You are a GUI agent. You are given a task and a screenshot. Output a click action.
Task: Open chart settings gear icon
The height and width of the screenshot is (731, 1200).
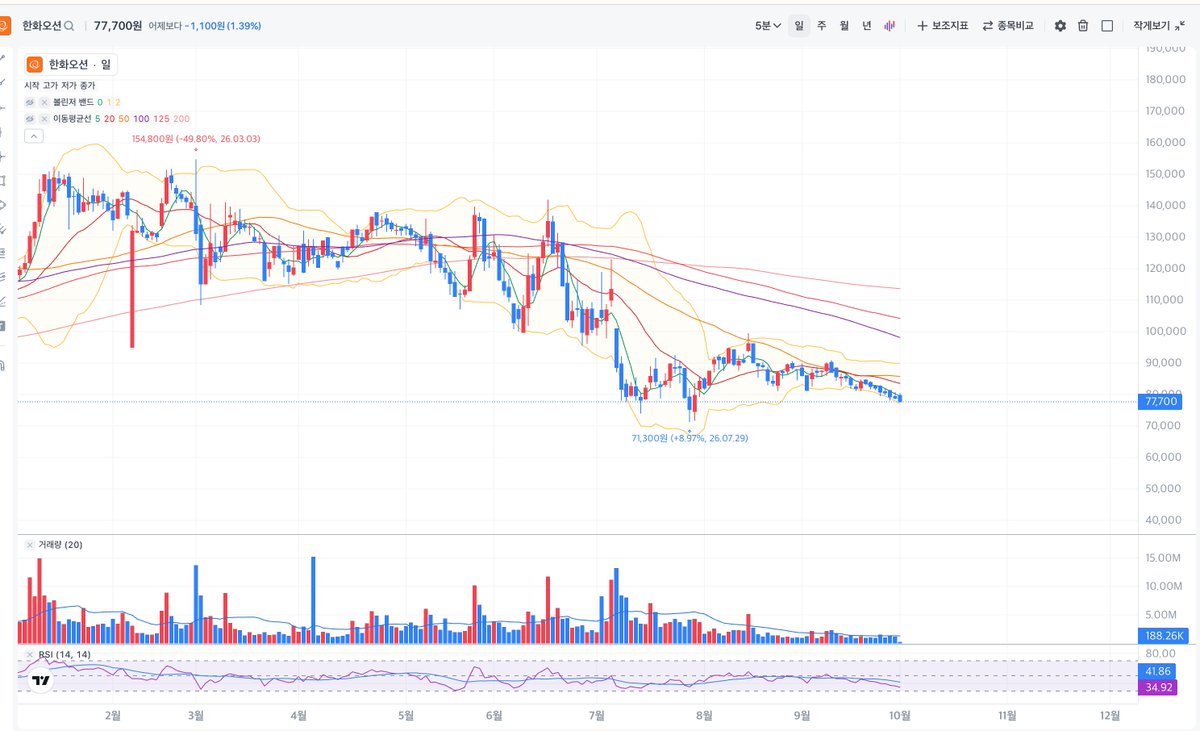pyautogui.click(x=1060, y=25)
